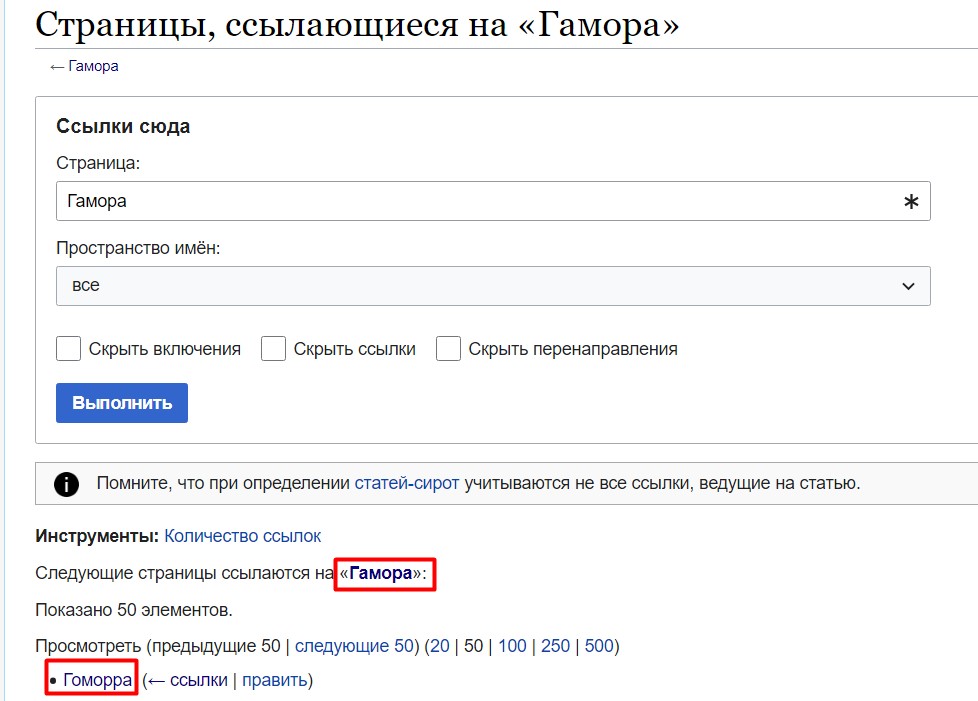Open the ← Гамора backlink
The width and height of the screenshot is (978, 701).
(x=93, y=66)
